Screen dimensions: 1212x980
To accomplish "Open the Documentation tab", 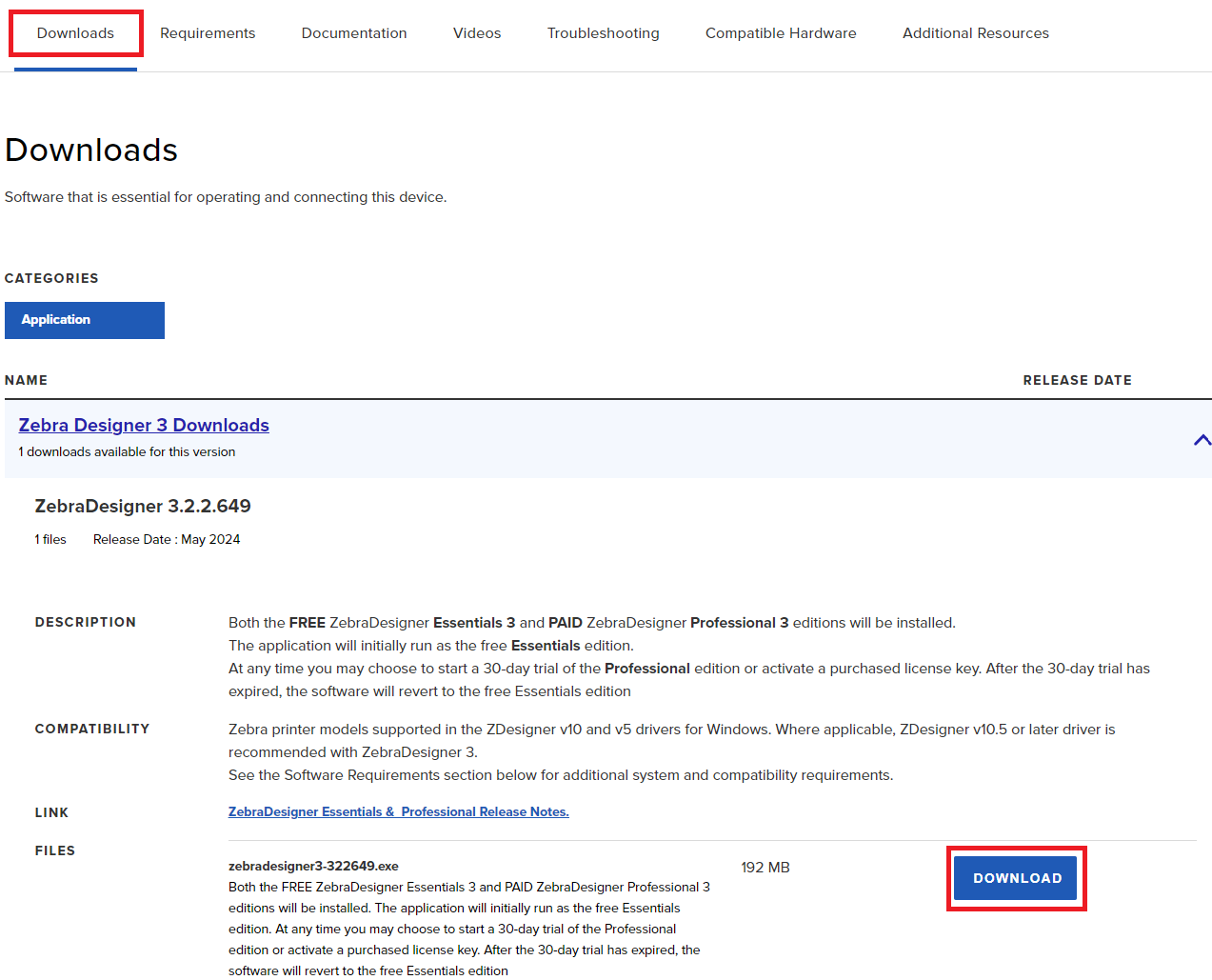I will coord(353,32).
